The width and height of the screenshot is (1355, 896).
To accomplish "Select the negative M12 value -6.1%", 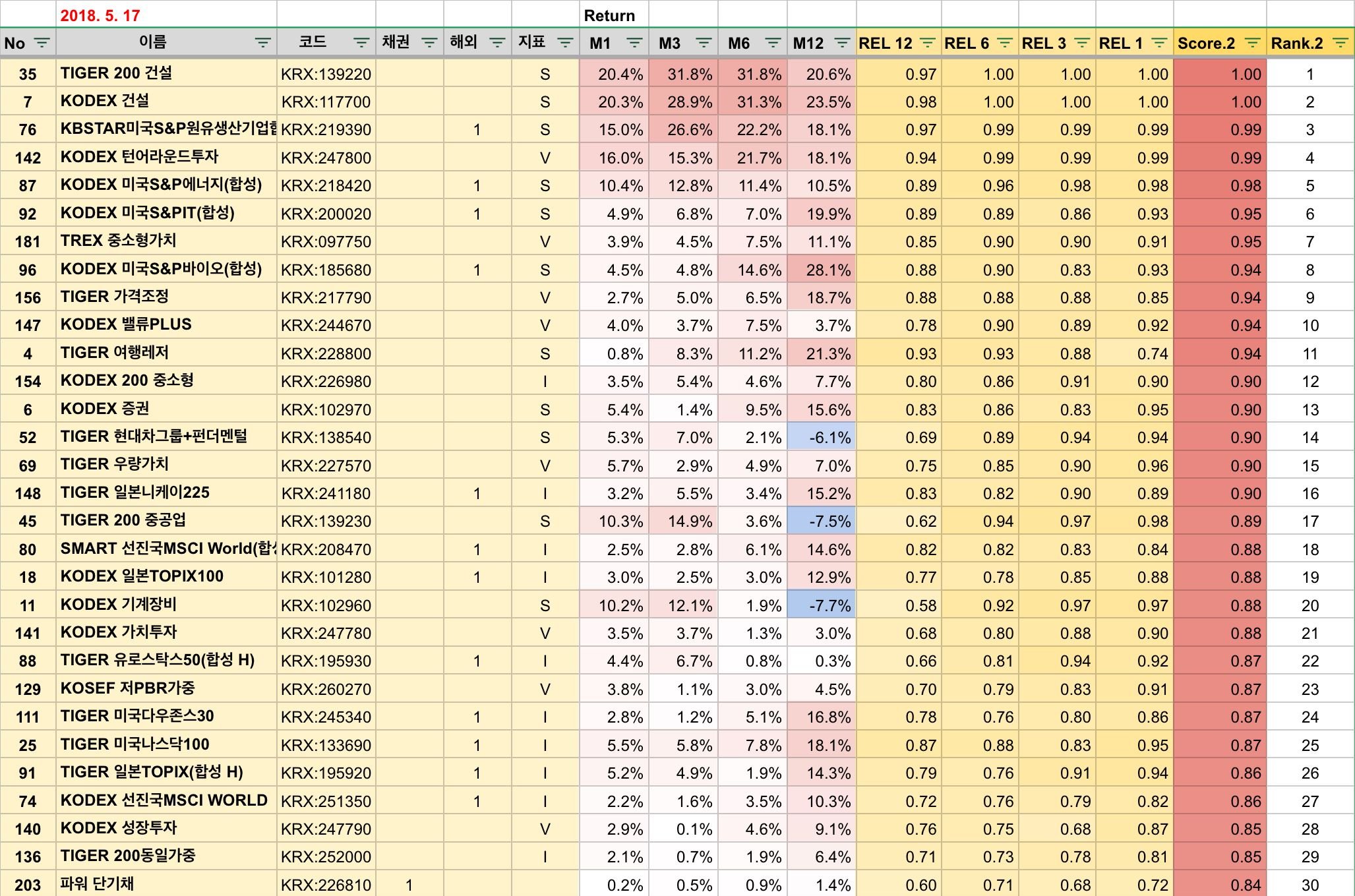I will coord(822,437).
